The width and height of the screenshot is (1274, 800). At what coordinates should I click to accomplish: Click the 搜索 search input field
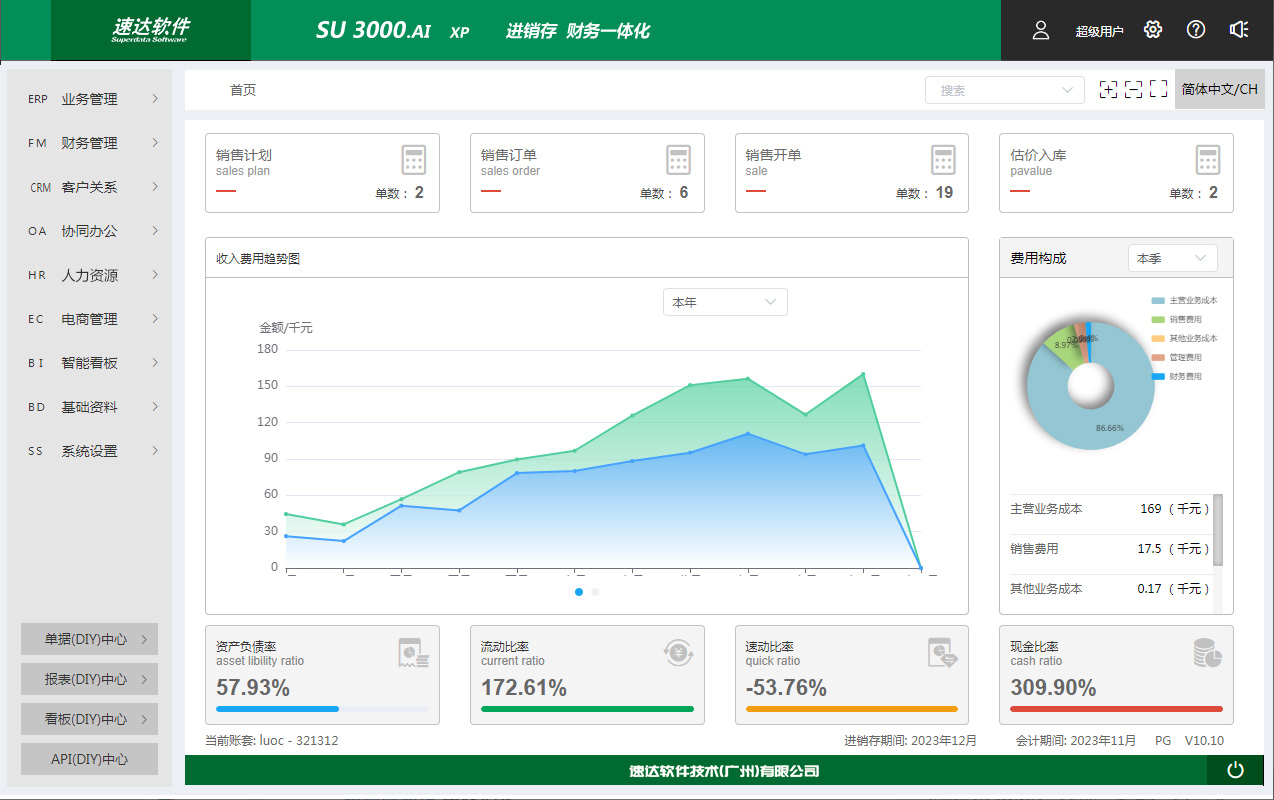pyautogui.click(x=995, y=90)
